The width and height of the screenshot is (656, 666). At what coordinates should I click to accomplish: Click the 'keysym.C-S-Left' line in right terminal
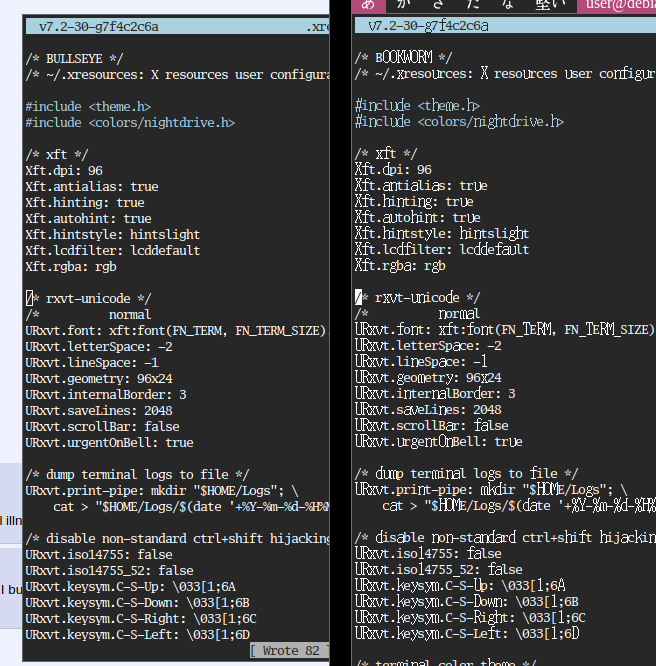point(467,633)
